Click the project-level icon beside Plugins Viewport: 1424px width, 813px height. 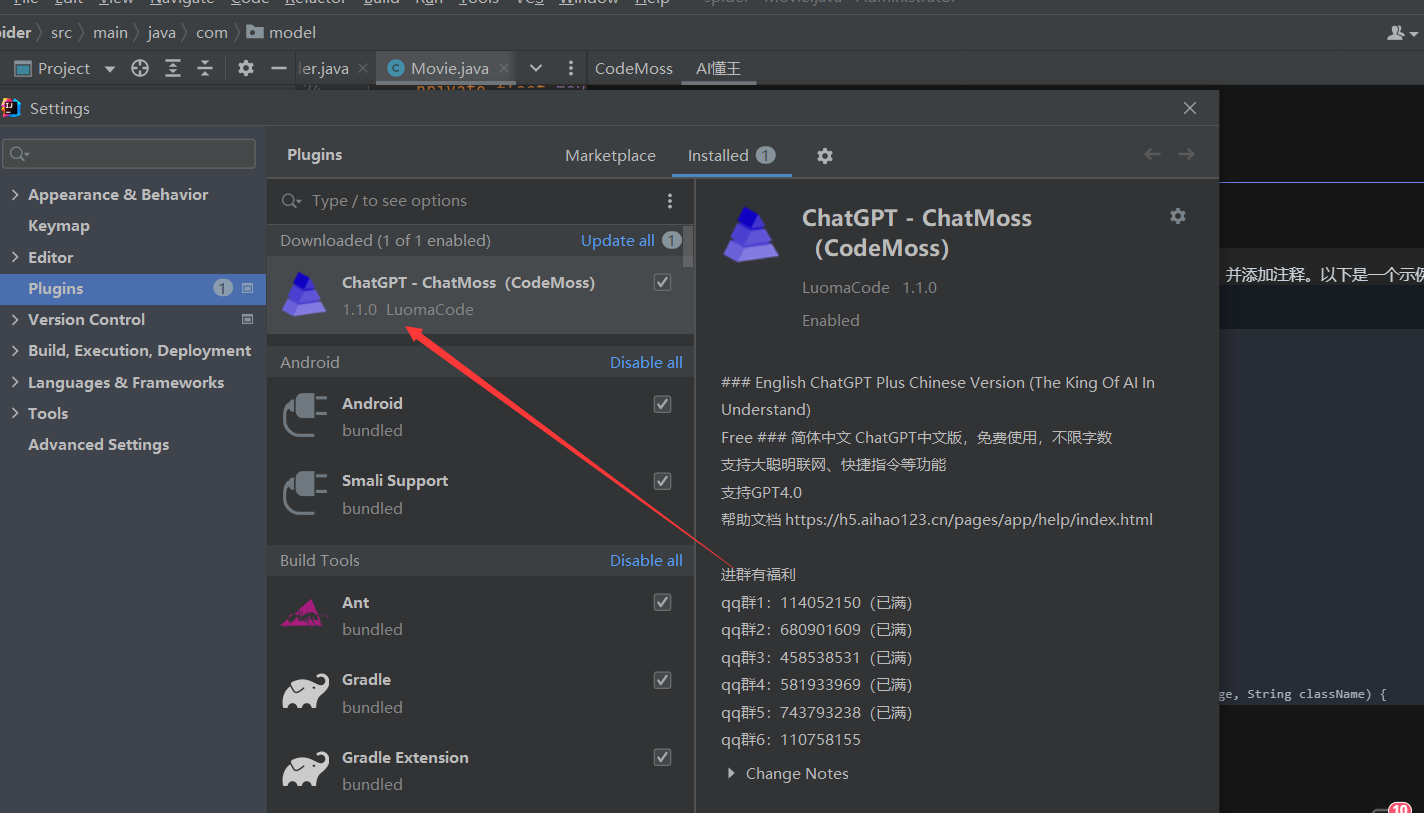(x=248, y=288)
